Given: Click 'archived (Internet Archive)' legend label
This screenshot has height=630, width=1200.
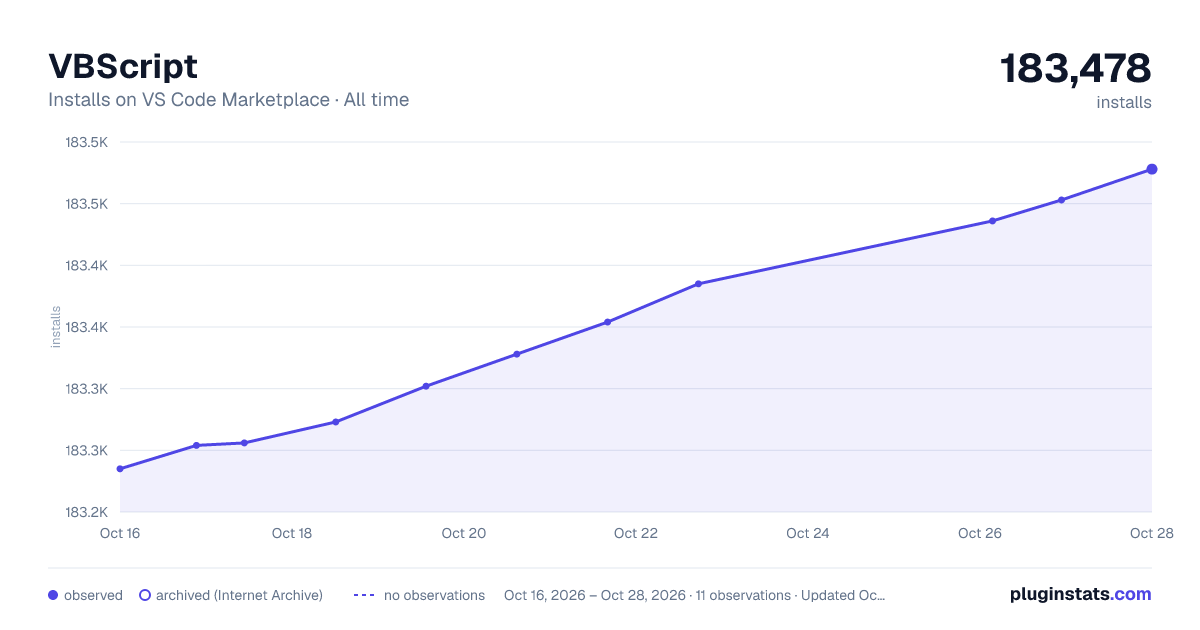Looking at the screenshot, I should (239, 595).
